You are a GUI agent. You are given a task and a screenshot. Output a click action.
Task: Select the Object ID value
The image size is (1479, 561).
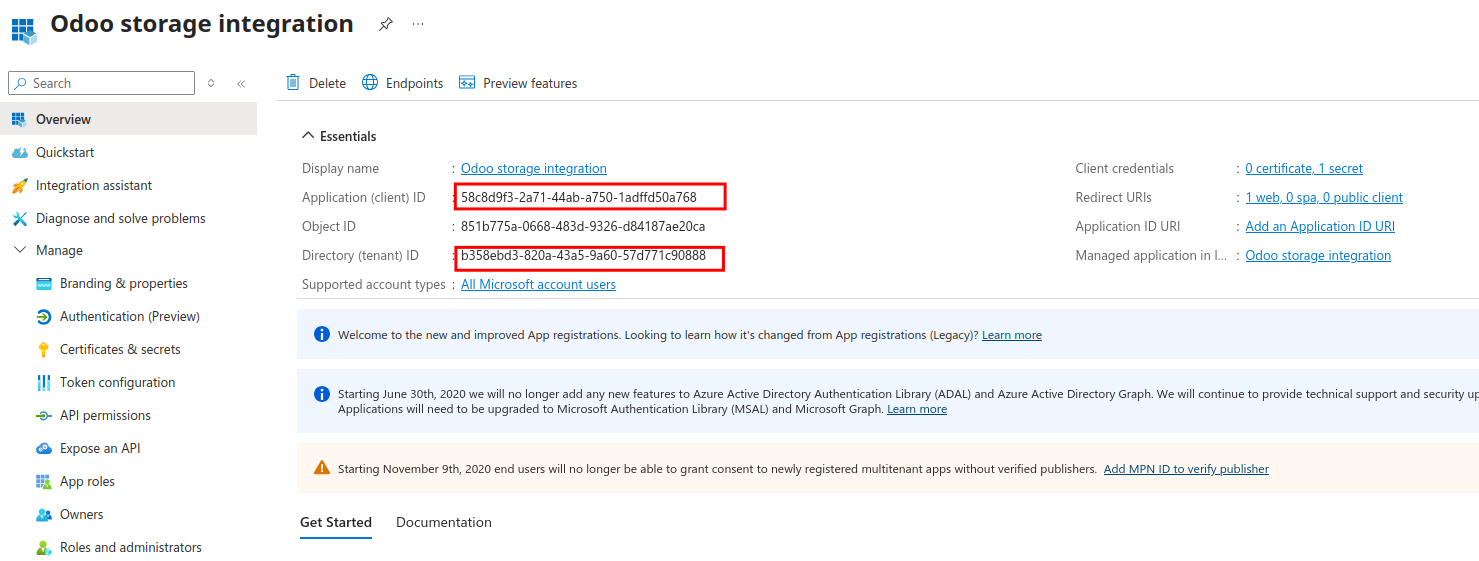(x=583, y=226)
